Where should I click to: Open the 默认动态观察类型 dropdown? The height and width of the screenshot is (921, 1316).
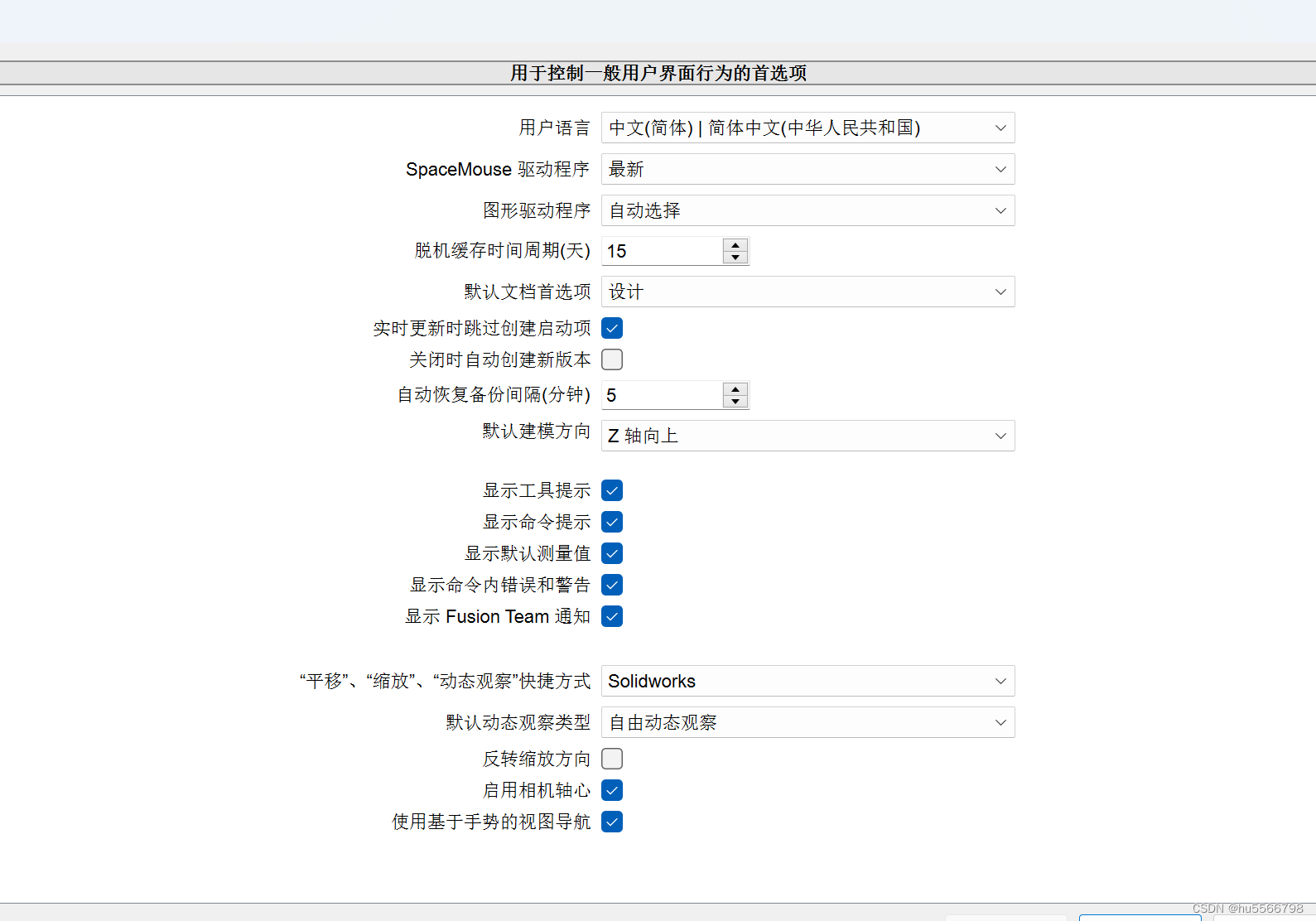point(807,722)
